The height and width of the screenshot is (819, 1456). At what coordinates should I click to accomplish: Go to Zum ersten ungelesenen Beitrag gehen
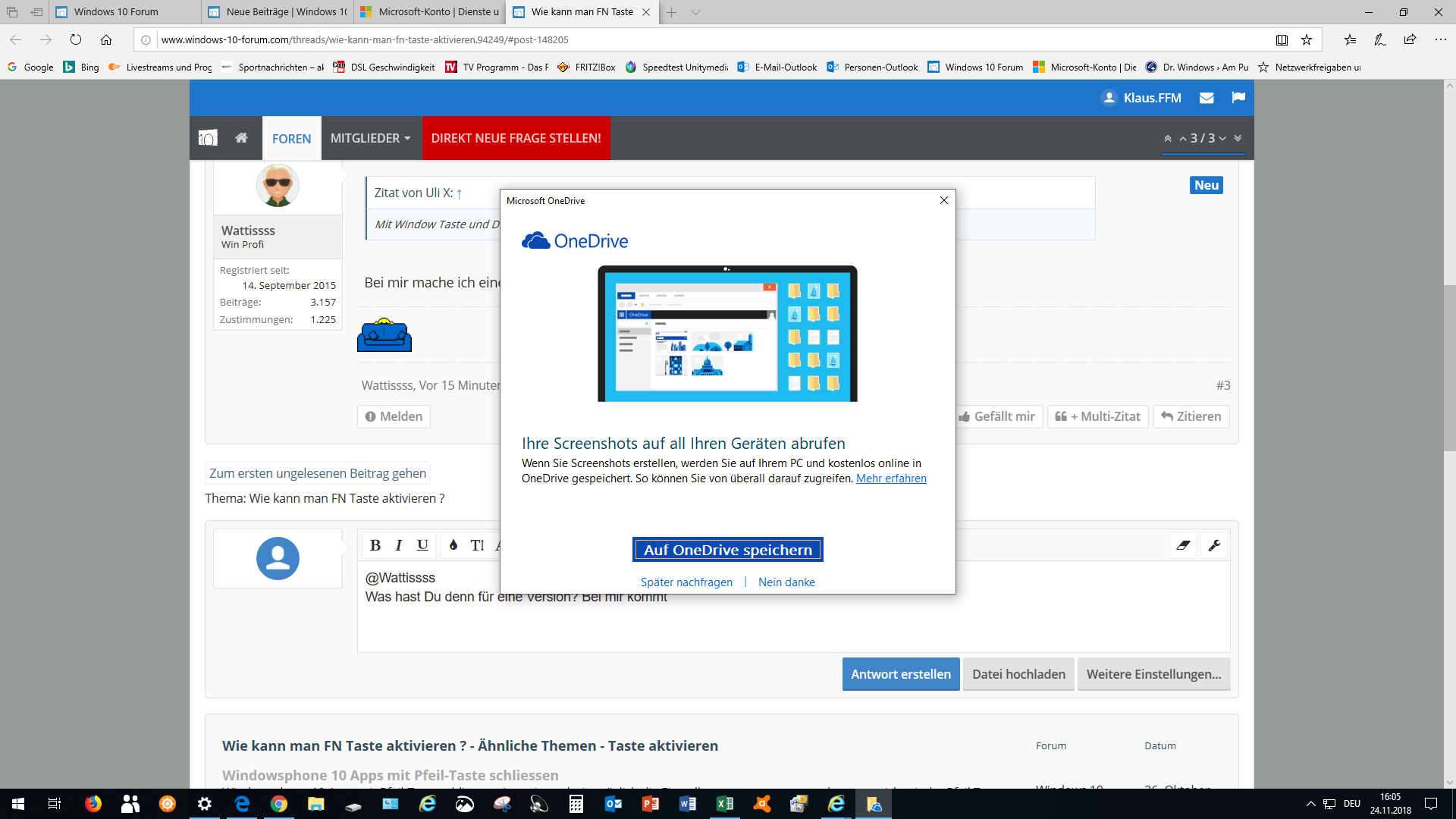[318, 473]
